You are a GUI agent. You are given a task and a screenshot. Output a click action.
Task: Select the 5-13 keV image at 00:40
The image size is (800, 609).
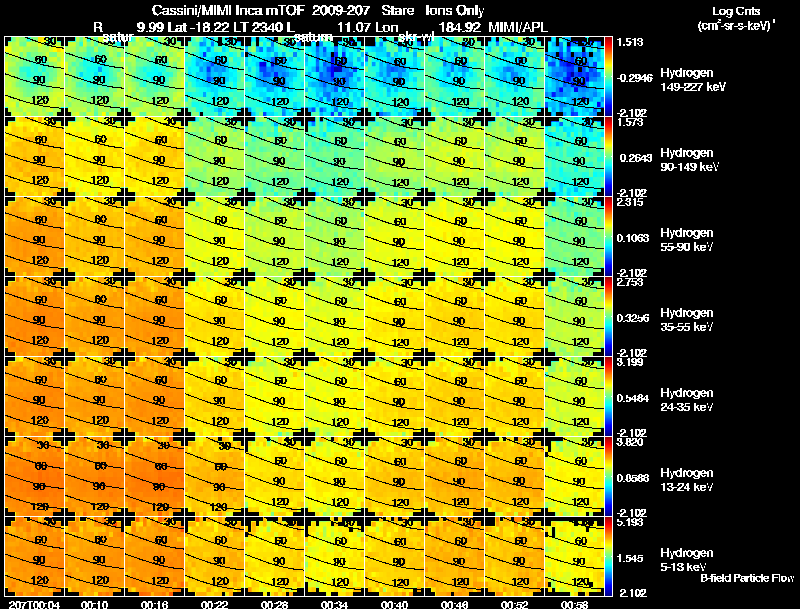[x=394, y=556]
